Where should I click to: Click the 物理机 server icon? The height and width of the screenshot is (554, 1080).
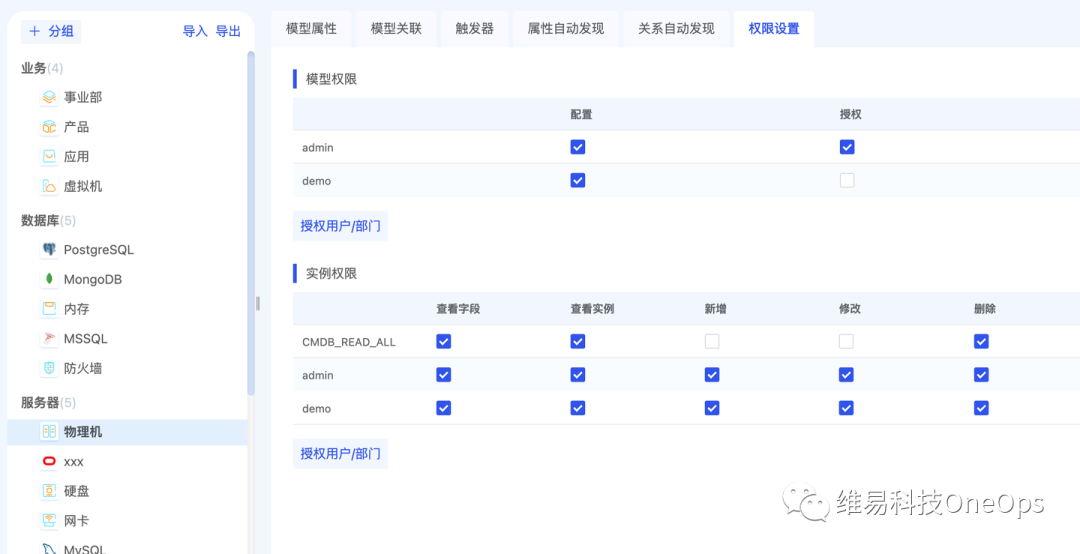49,431
